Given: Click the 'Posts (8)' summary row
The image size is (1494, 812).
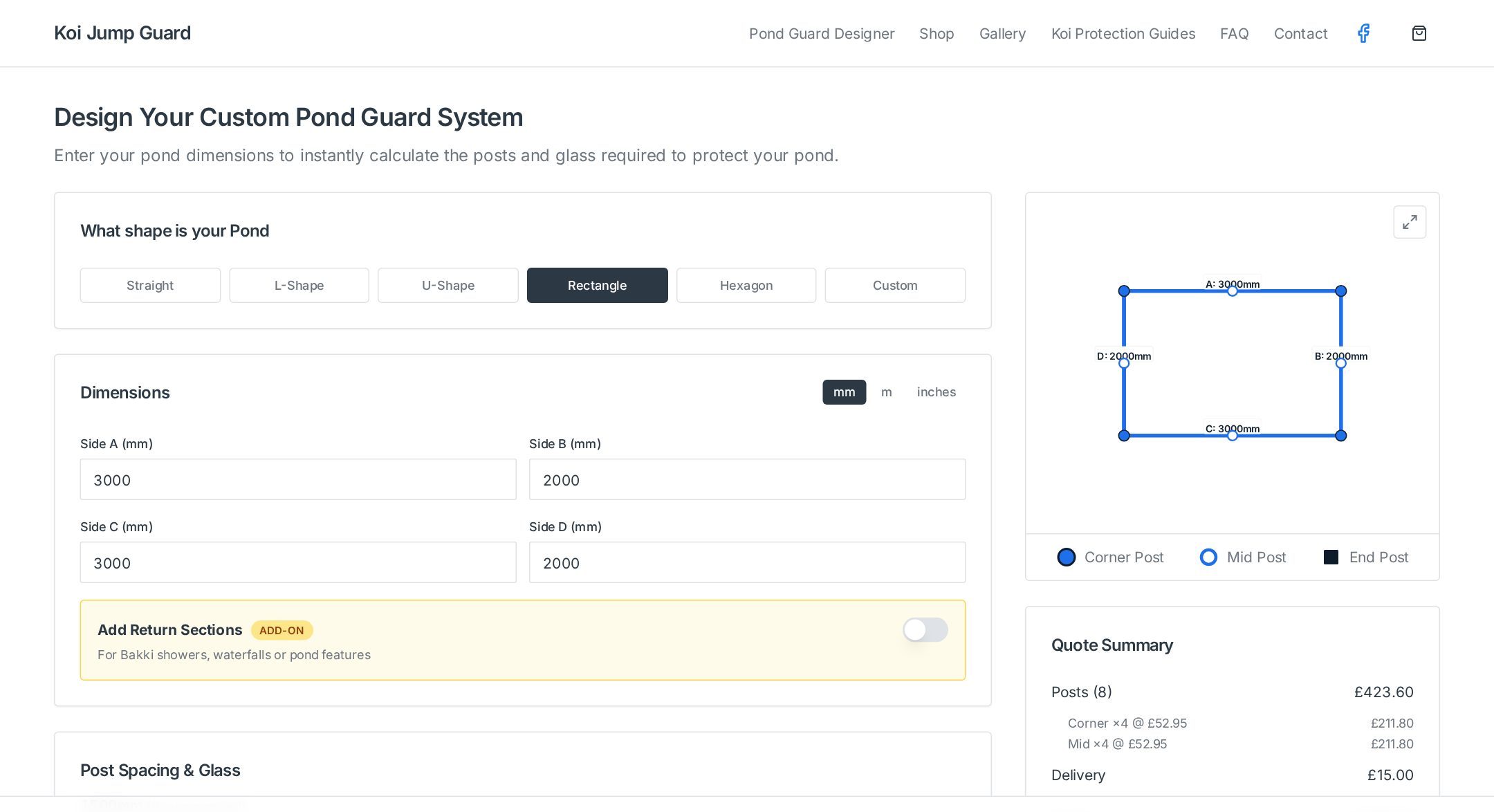Looking at the screenshot, I should pos(1233,692).
